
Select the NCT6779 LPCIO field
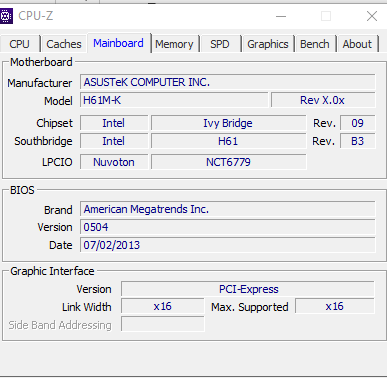coord(228,162)
